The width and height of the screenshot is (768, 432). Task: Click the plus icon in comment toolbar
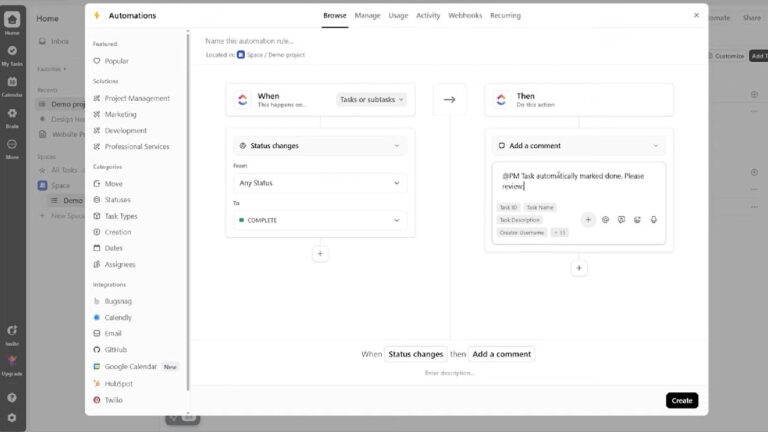coord(588,220)
